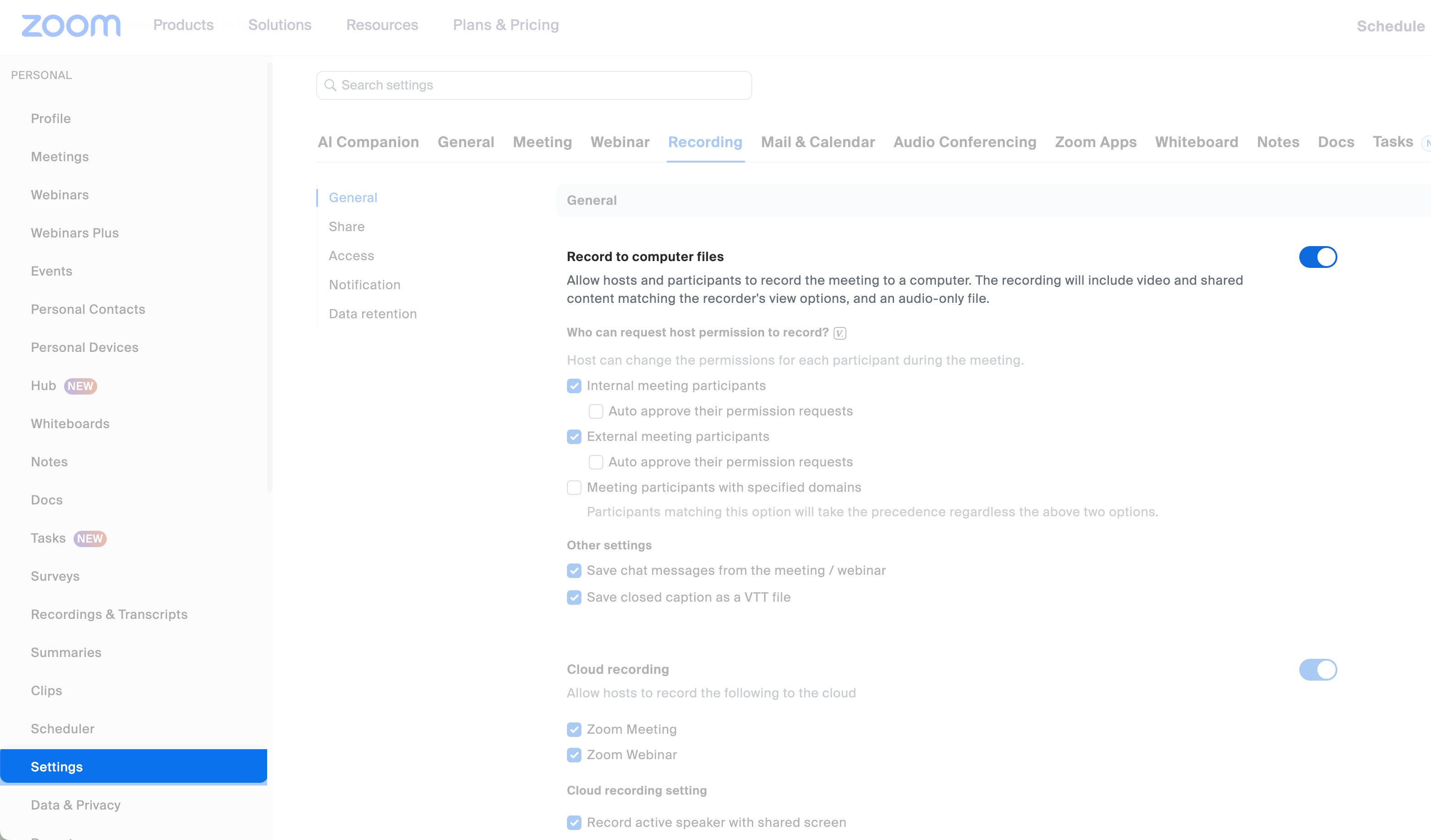Open the Mail & Calendar tab
This screenshot has height=840, width=1431.
818,142
